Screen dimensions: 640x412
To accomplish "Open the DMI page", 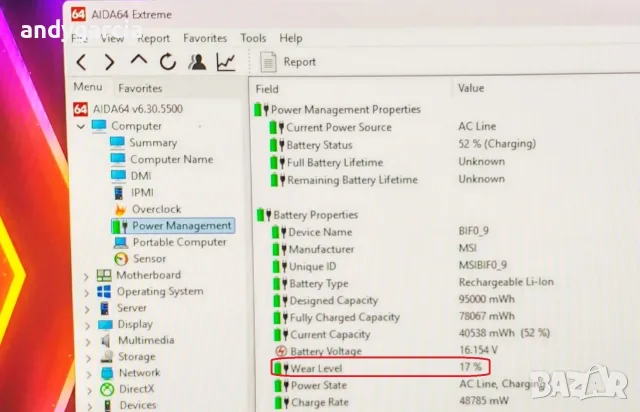I will 140,176.
